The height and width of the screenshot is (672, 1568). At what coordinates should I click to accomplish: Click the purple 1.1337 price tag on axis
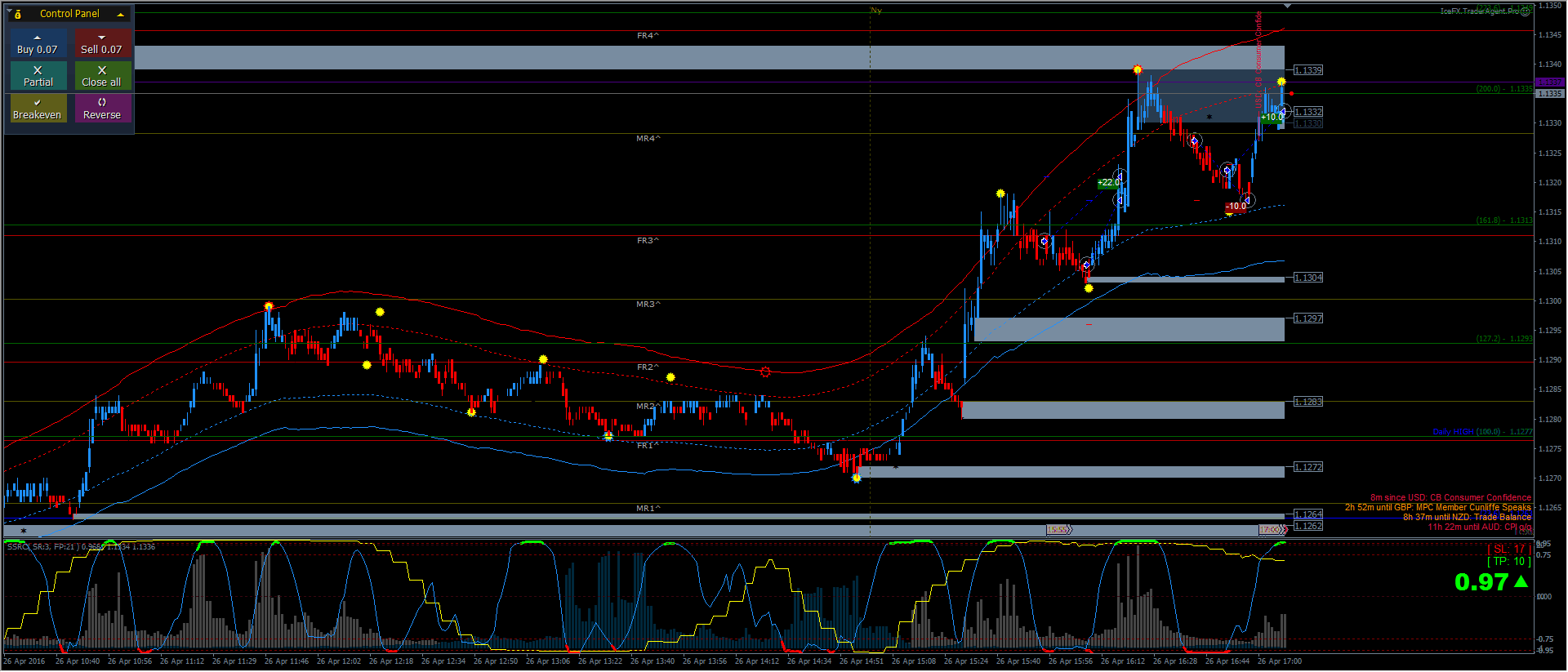coord(1549,82)
